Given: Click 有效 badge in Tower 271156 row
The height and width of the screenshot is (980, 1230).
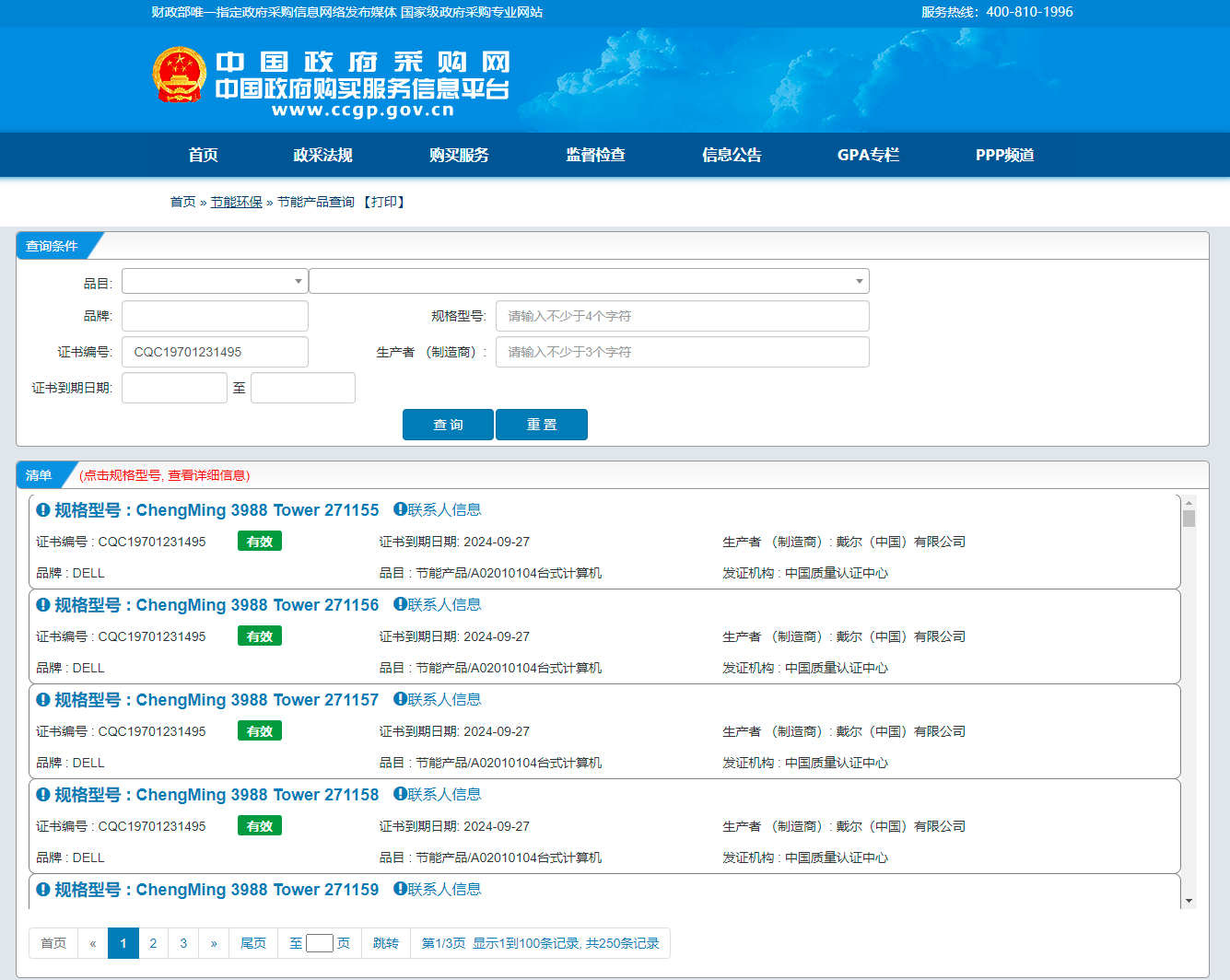Looking at the screenshot, I should (260, 636).
